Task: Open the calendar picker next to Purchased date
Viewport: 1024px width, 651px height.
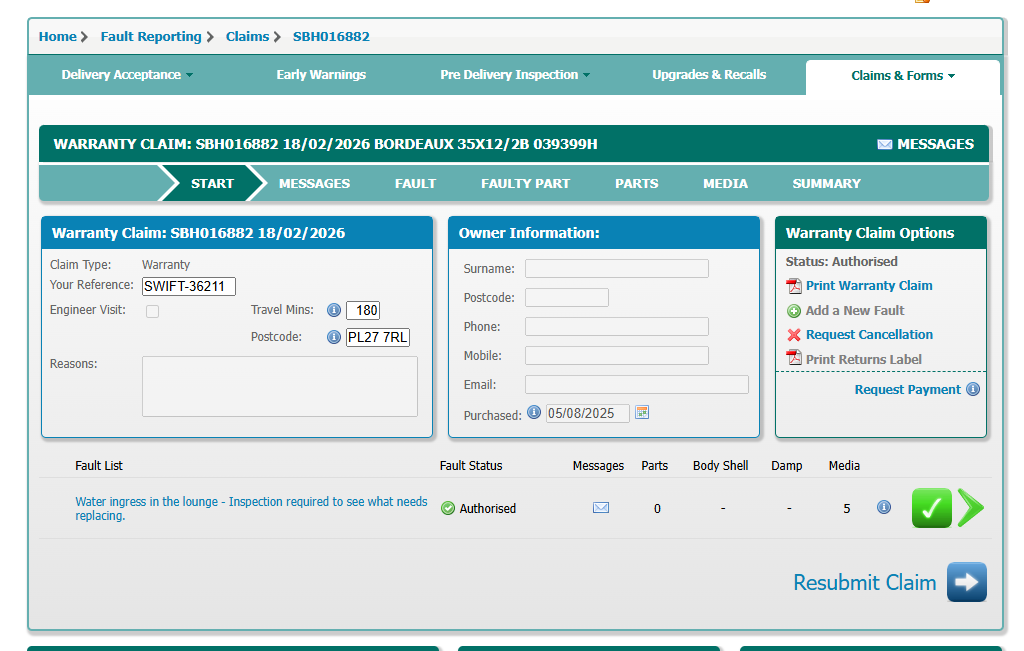Action: tap(642, 412)
